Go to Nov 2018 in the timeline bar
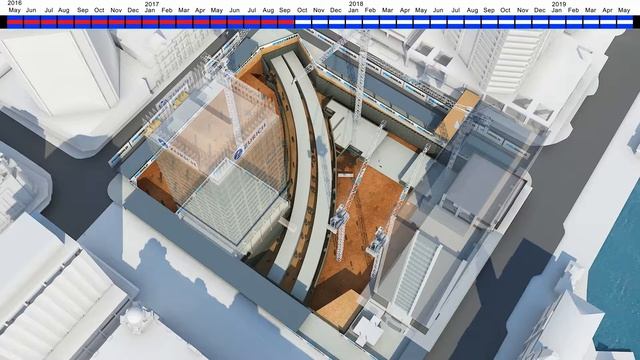 tap(523, 22)
